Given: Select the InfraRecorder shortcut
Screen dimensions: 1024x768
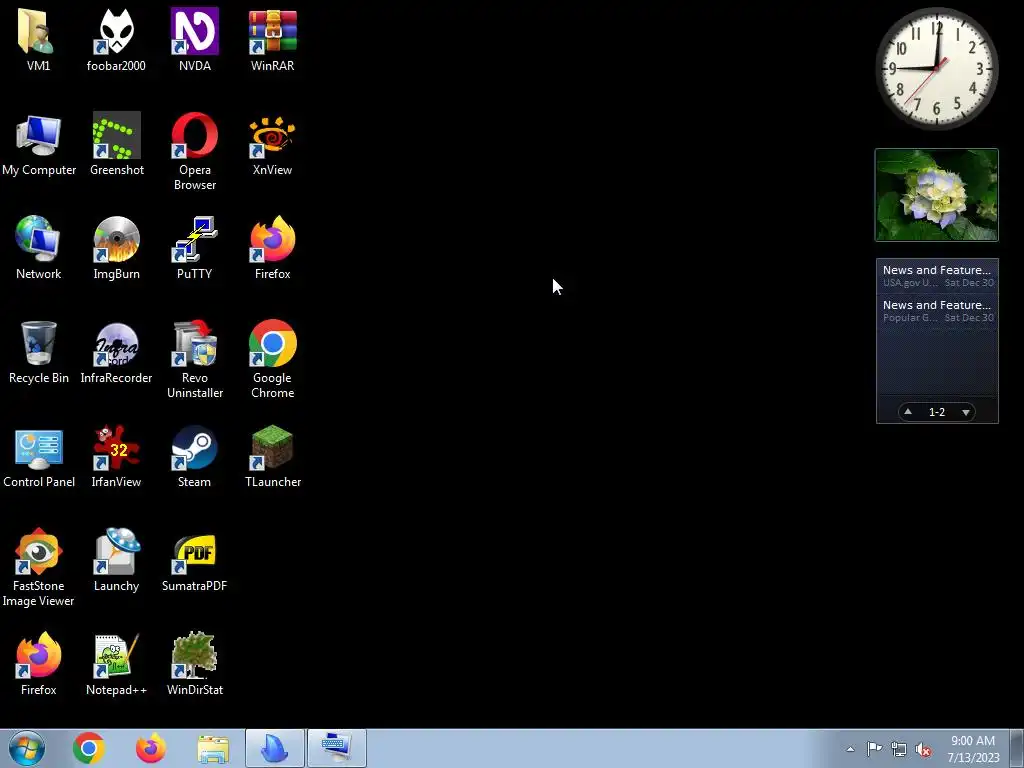Looking at the screenshot, I should (116, 352).
